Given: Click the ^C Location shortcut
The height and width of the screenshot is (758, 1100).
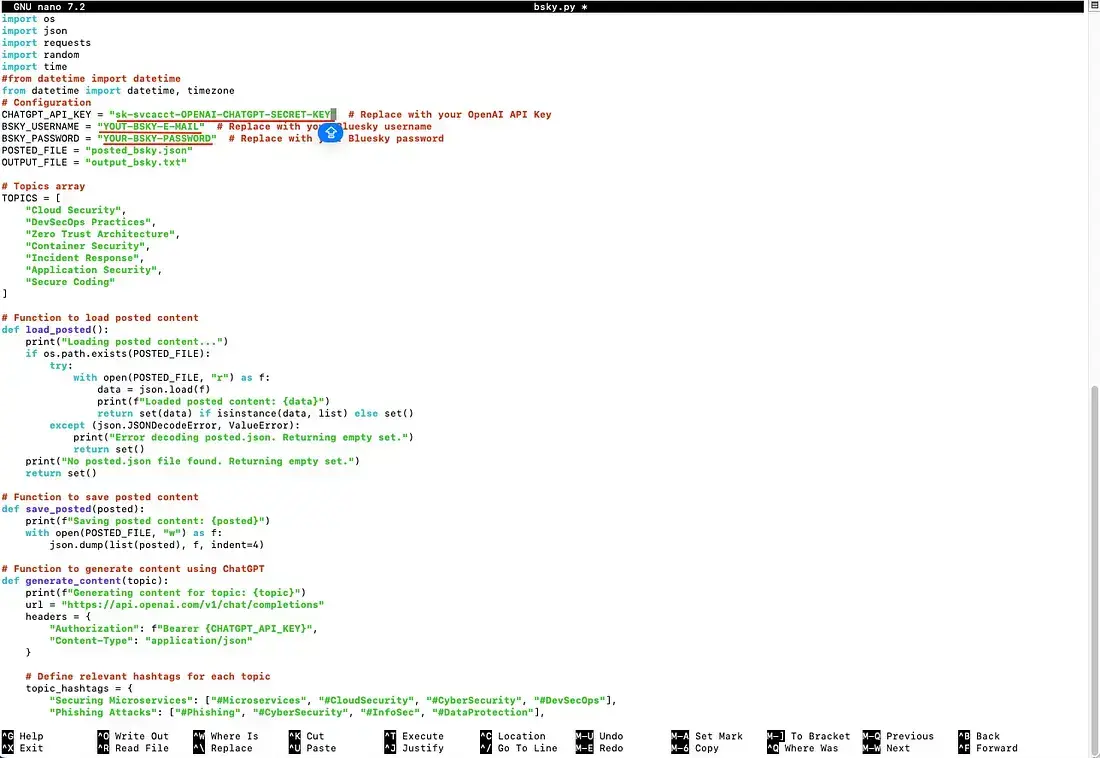Looking at the screenshot, I should [513, 736].
